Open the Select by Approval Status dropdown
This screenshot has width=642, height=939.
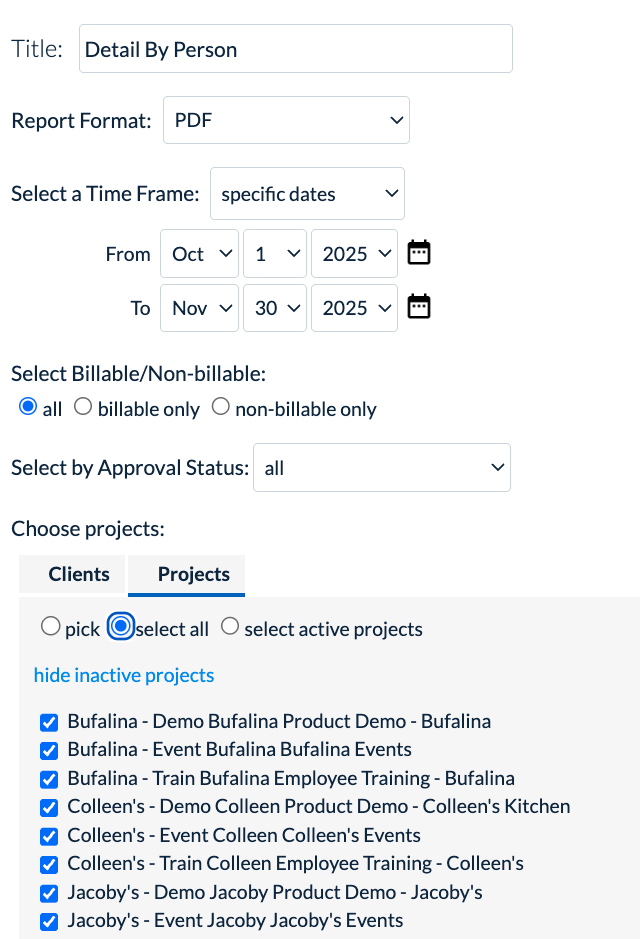click(x=382, y=467)
